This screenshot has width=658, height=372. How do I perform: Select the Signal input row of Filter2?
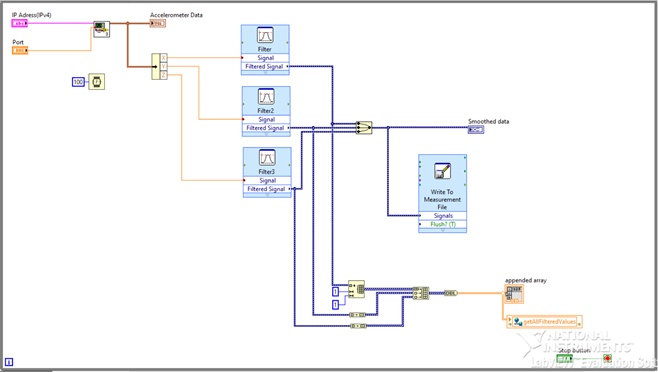266,119
